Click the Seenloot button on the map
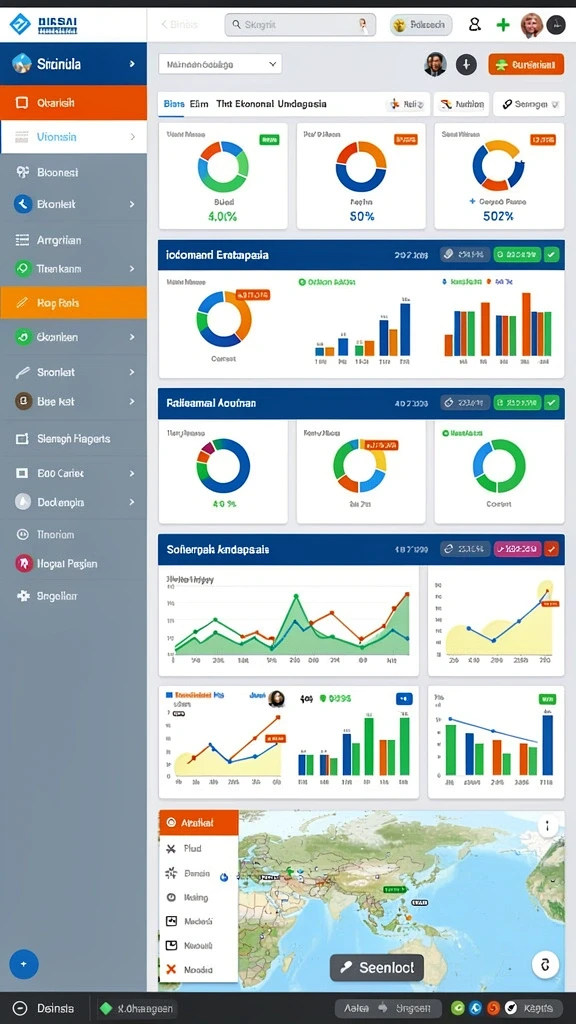 point(377,967)
